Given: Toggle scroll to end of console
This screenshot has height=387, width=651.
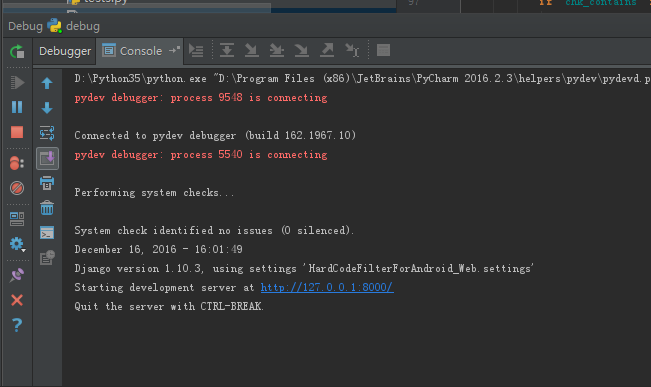Looking at the screenshot, I should click(47, 158).
